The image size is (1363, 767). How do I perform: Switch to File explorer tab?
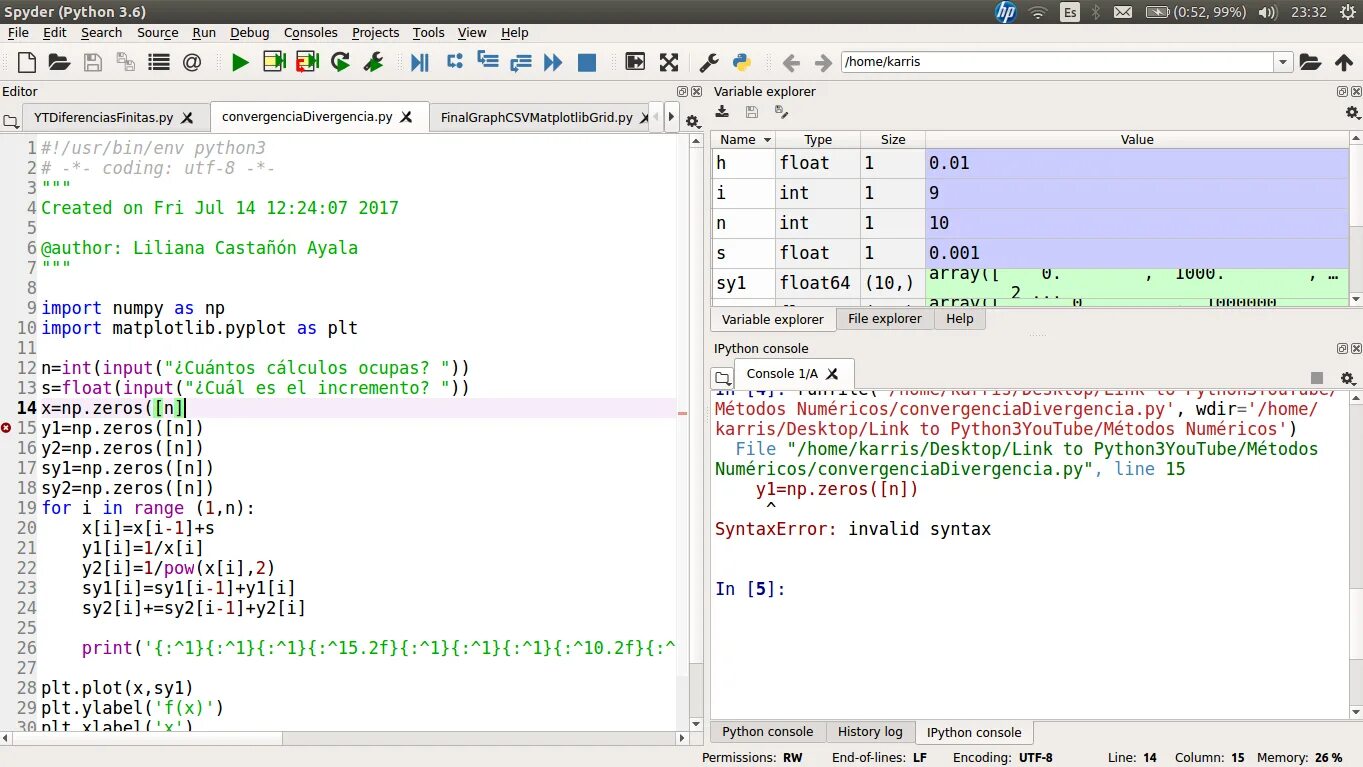click(x=885, y=319)
